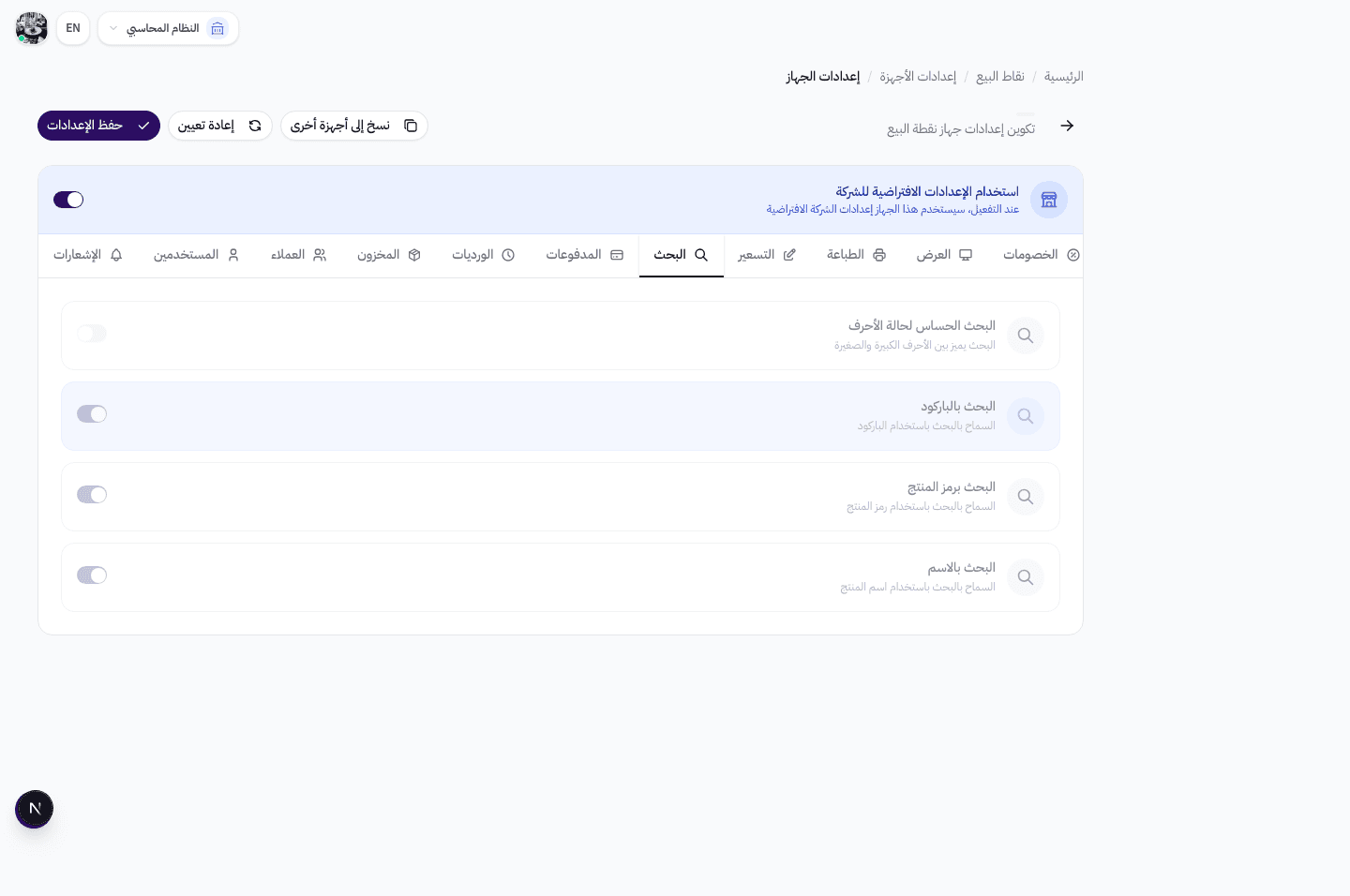1350x896 pixels.
Task: Turn on the البحث بالاسم switch
Action: click(92, 575)
